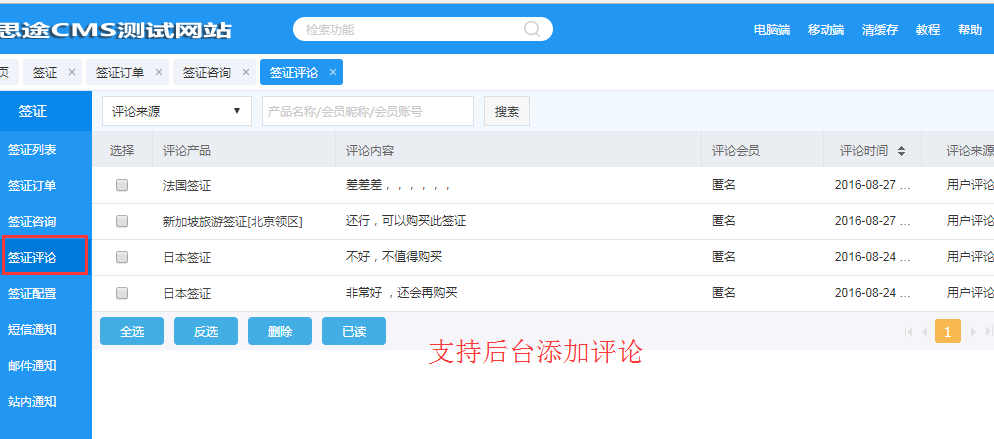Close the 签证订单 tab
The width and height of the screenshot is (994, 439).
click(158, 73)
